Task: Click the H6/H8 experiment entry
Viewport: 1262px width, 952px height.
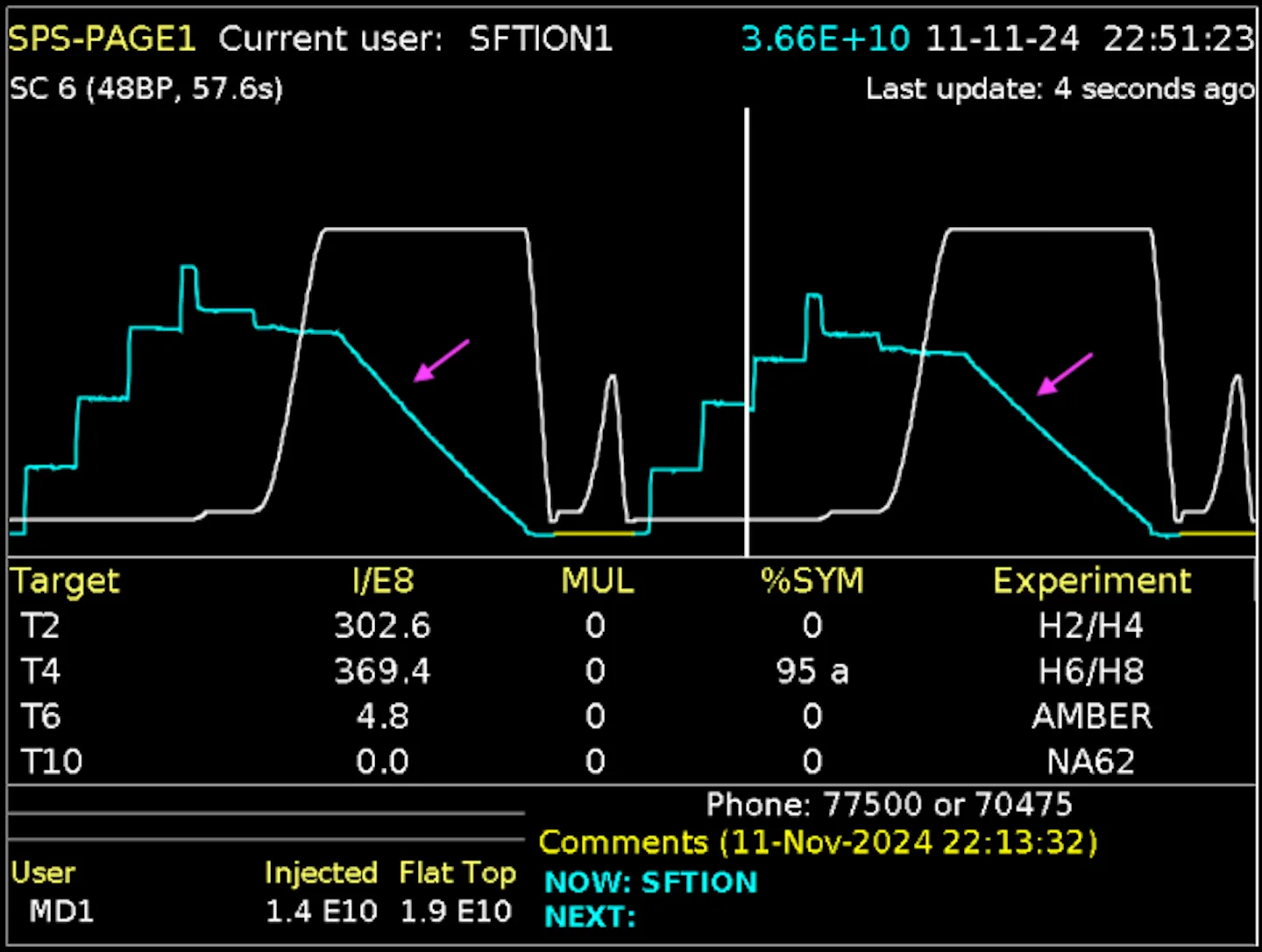Action: coord(1091,671)
